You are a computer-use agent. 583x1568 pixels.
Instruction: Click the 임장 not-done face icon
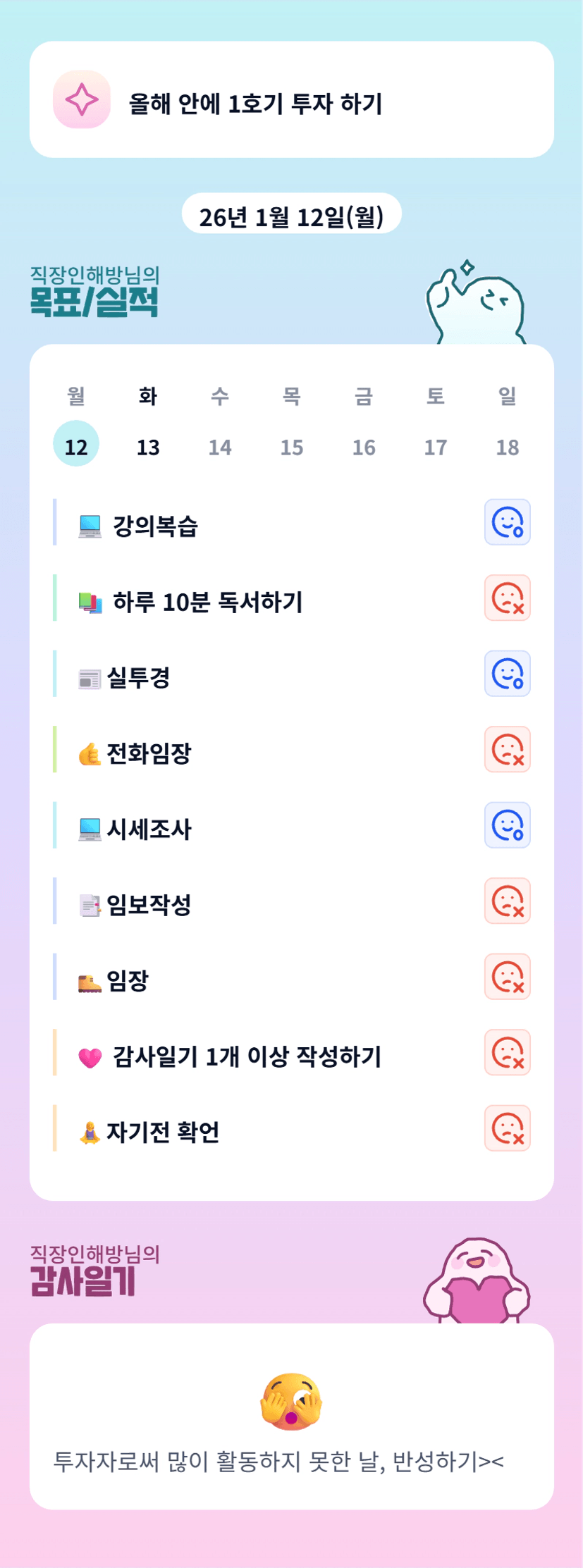(x=507, y=977)
